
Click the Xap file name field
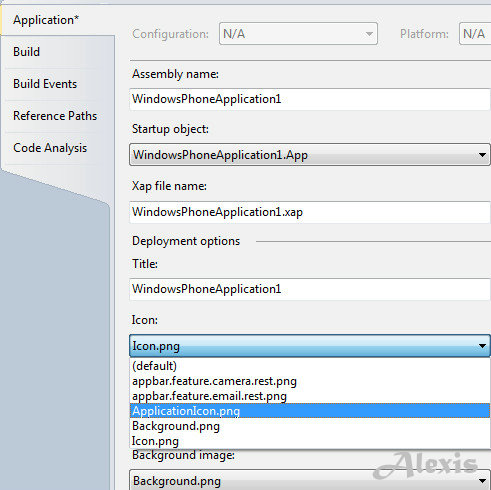point(310,212)
